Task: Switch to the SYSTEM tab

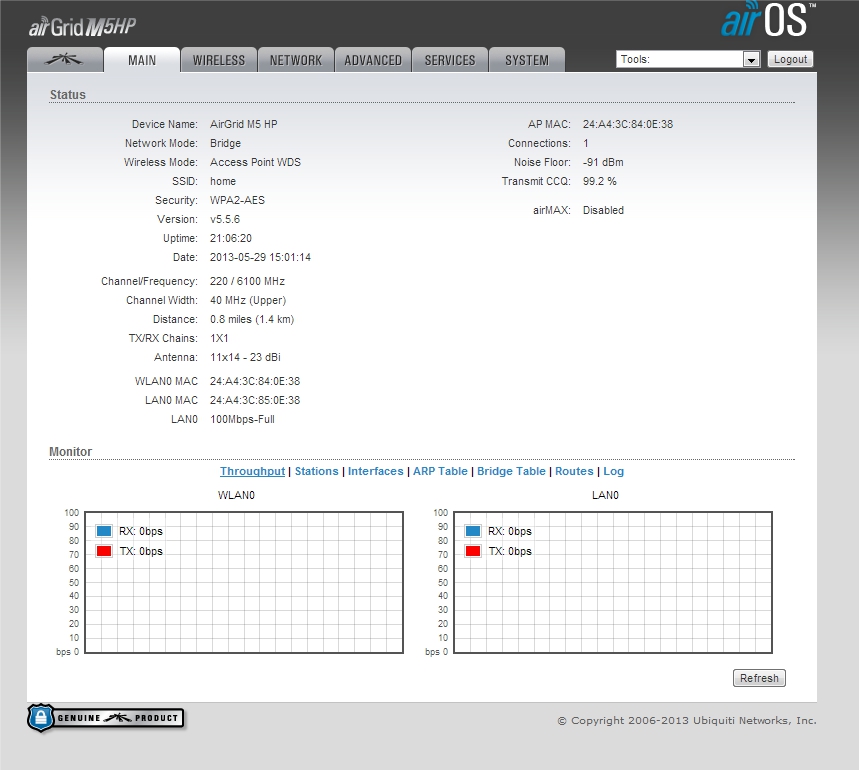Action: coord(527,60)
